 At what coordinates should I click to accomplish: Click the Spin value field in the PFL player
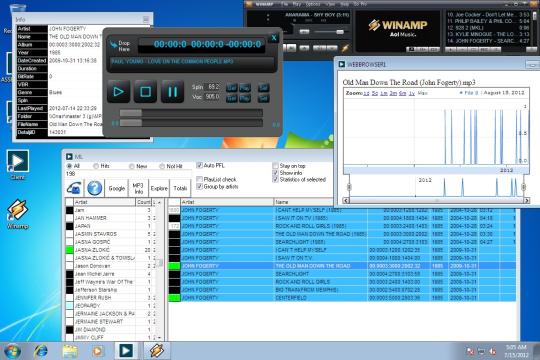[212, 87]
